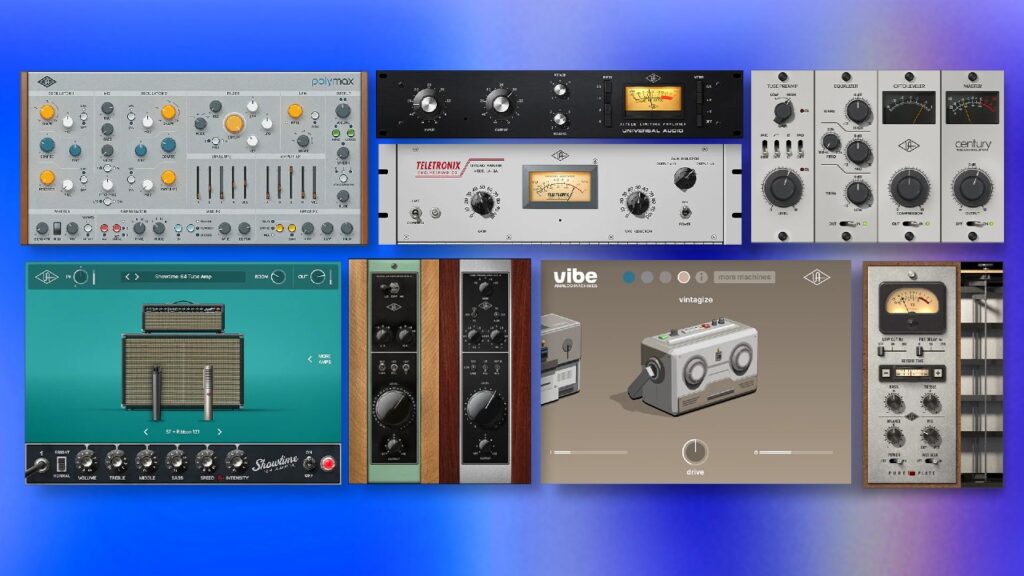Screen dimensions: 1024x576
Task: Click the input jack on Showtime amp
Action: coord(39,464)
